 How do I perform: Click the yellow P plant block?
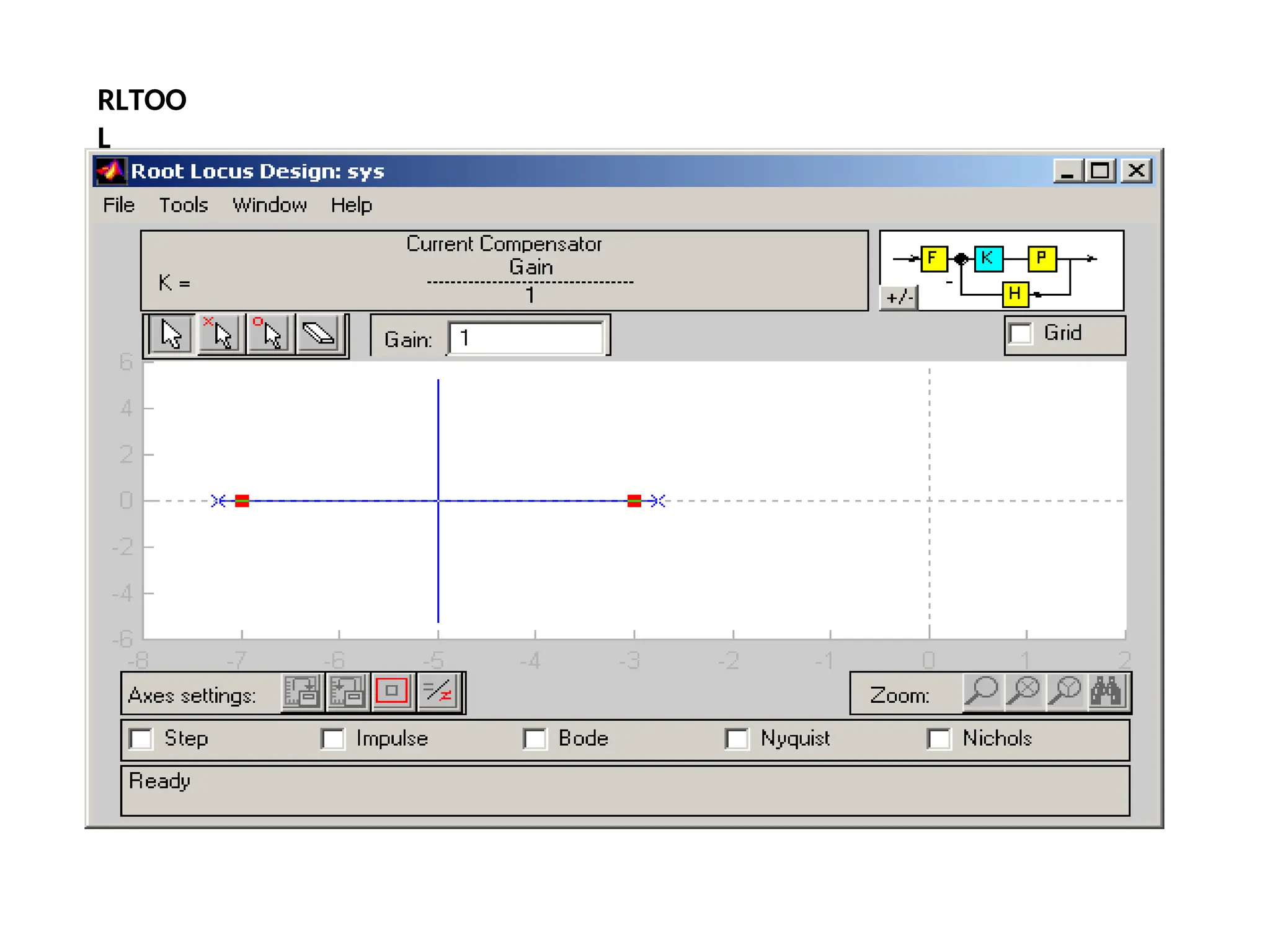click(1042, 258)
